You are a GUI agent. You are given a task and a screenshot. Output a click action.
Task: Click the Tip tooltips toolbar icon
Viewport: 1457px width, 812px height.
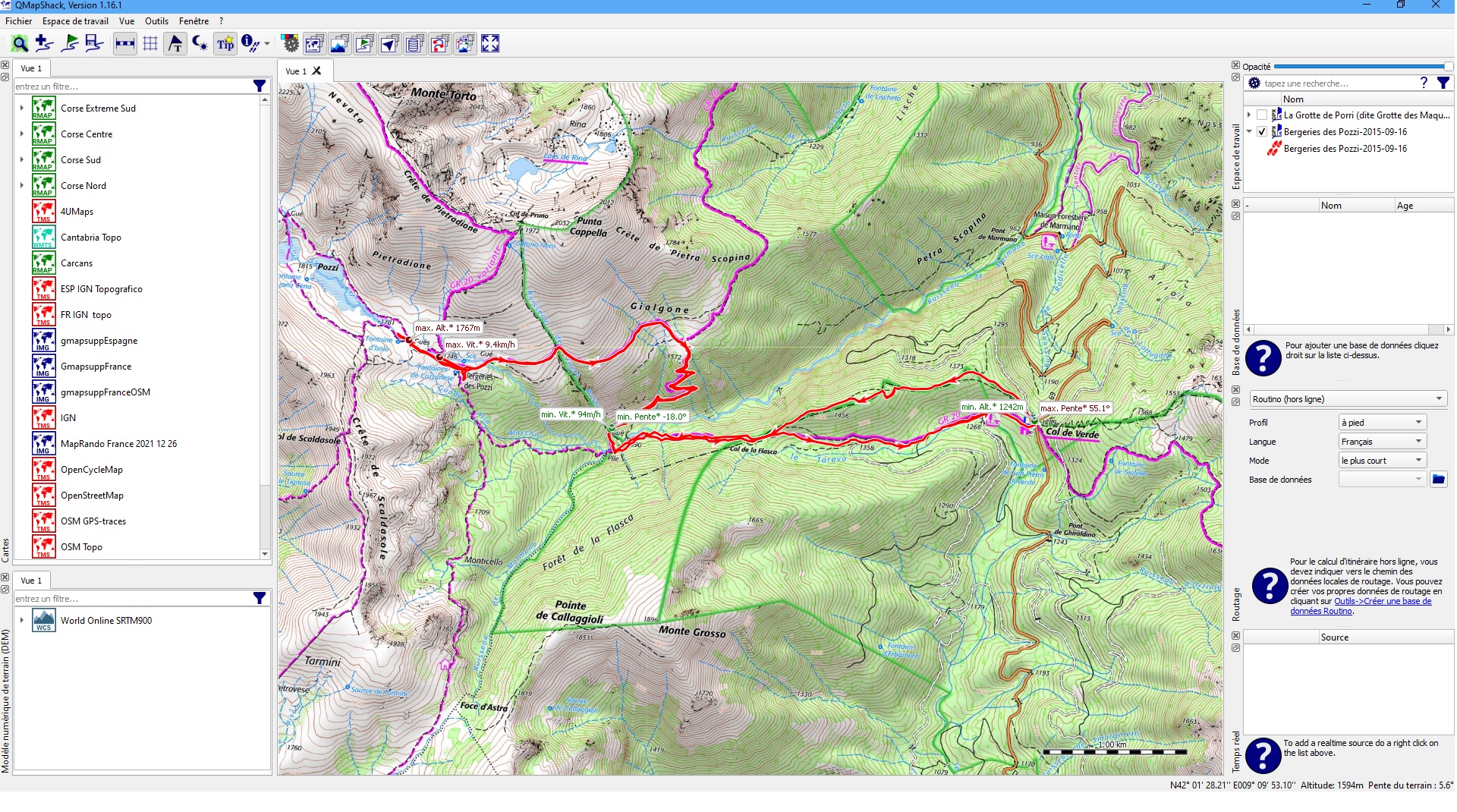225,44
